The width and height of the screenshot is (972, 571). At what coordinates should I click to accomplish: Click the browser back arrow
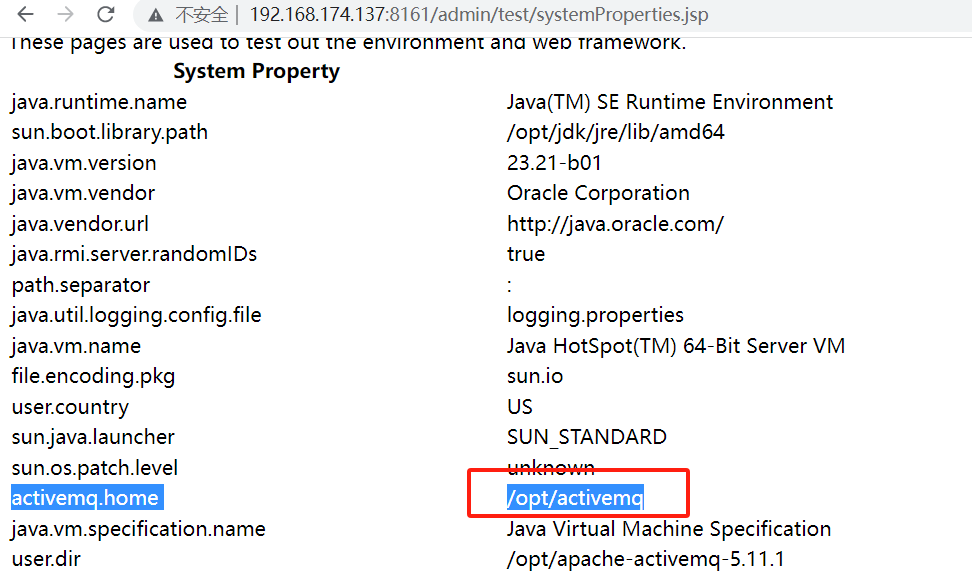(25, 14)
